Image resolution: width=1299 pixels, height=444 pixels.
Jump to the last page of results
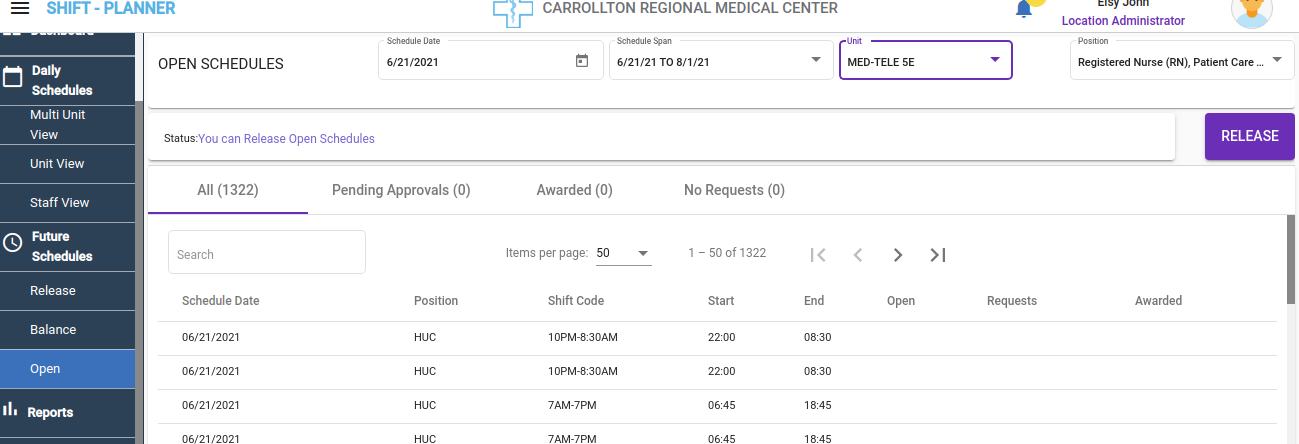point(937,255)
